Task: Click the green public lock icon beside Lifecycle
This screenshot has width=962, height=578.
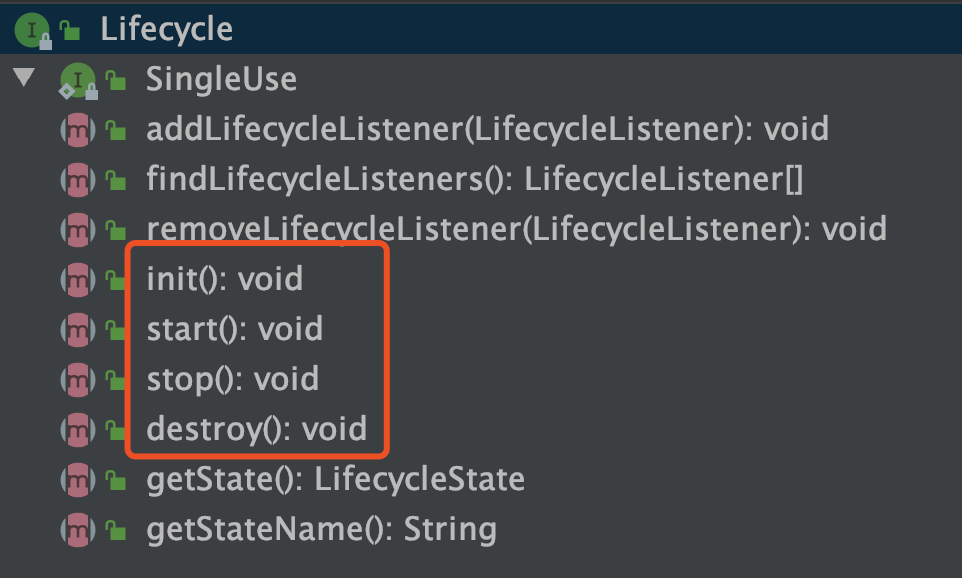Action: pos(70,29)
